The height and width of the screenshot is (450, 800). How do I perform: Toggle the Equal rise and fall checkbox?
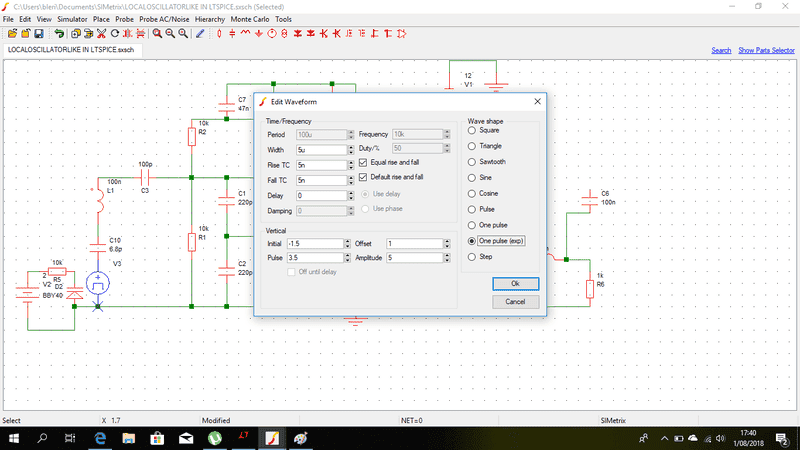[x=363, y=162]
